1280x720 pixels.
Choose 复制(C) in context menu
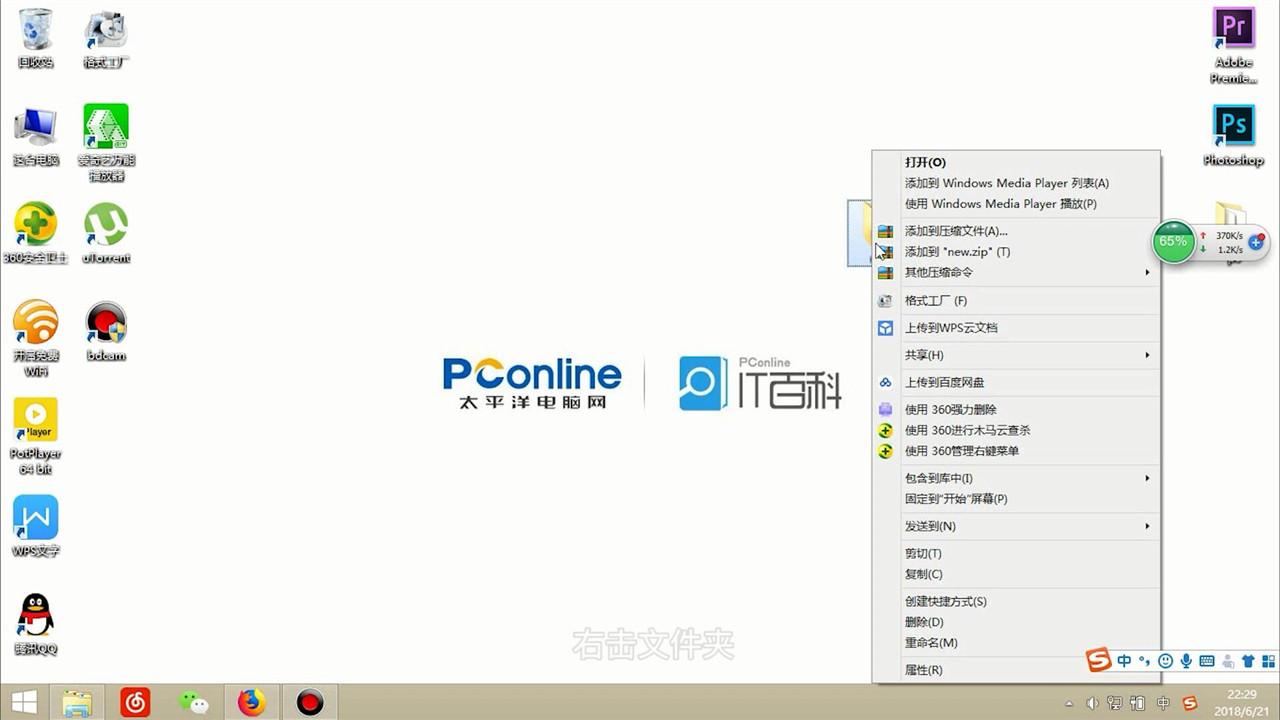pos(1016,574)
